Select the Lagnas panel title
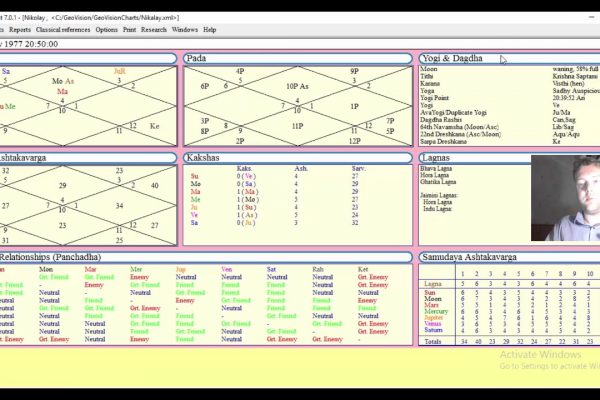This screenshot has width=600, height=400. [437, 158]
